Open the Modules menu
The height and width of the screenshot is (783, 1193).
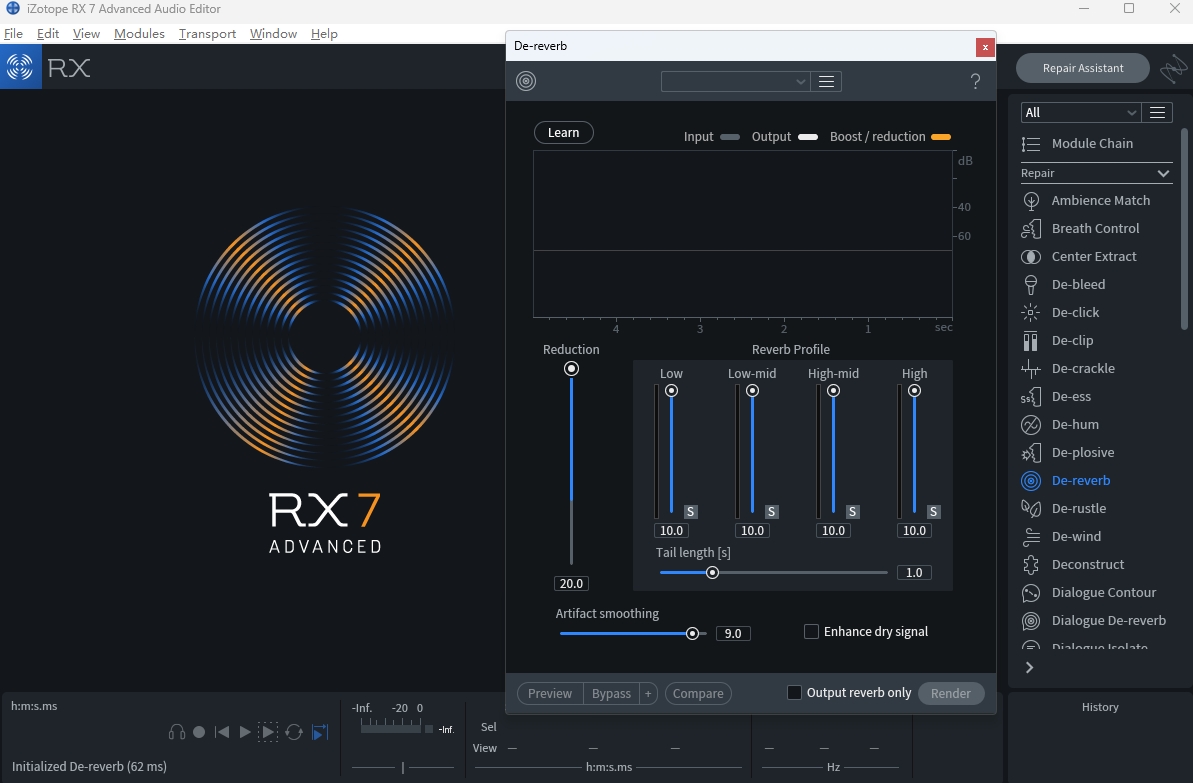139,33
